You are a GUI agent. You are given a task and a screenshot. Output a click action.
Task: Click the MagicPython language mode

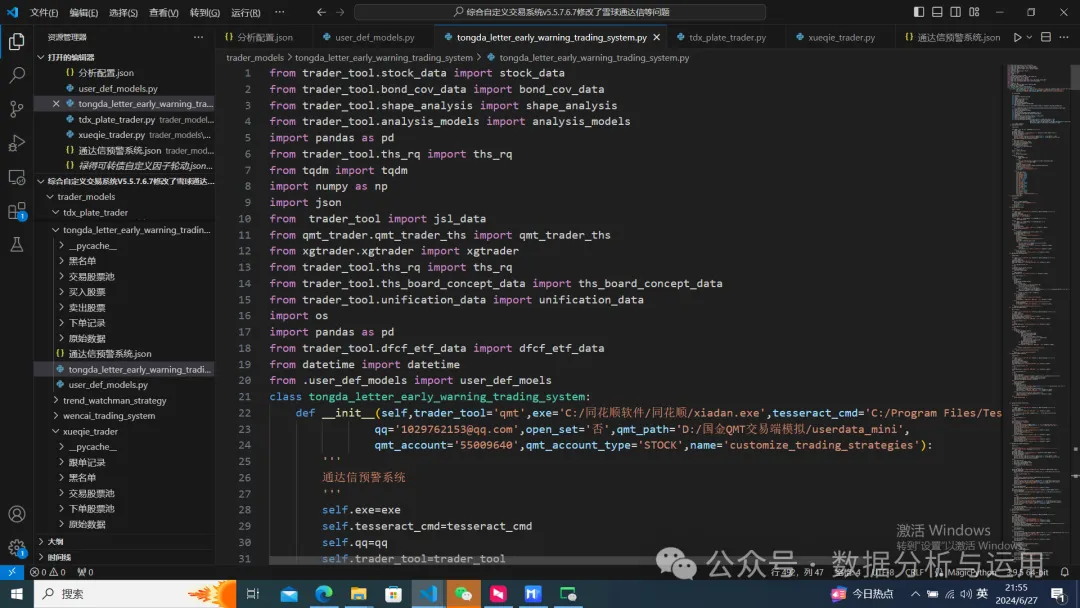click(x=971, y=572)
